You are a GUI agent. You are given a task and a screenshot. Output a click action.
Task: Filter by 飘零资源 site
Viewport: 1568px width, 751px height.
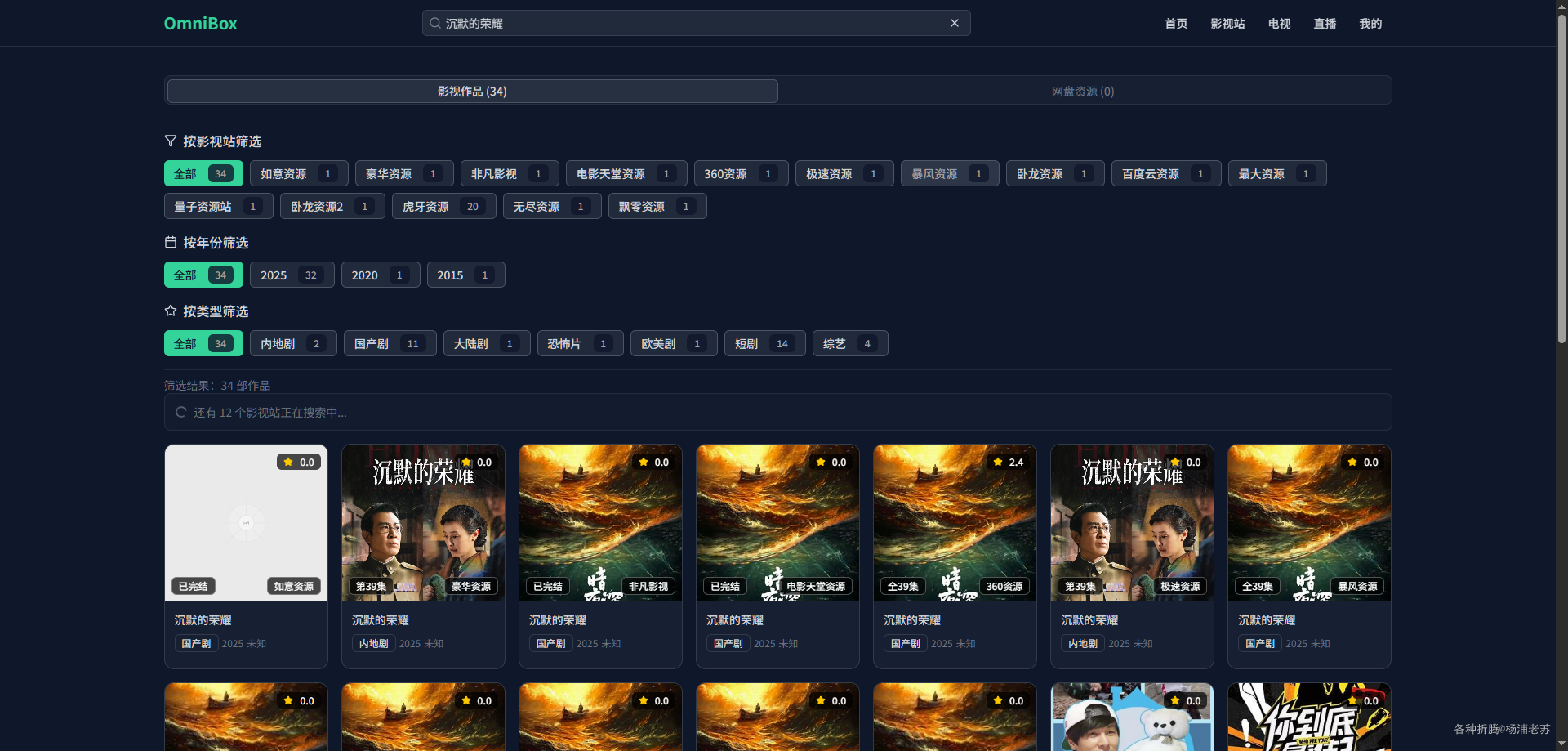(x=657, y=206)
